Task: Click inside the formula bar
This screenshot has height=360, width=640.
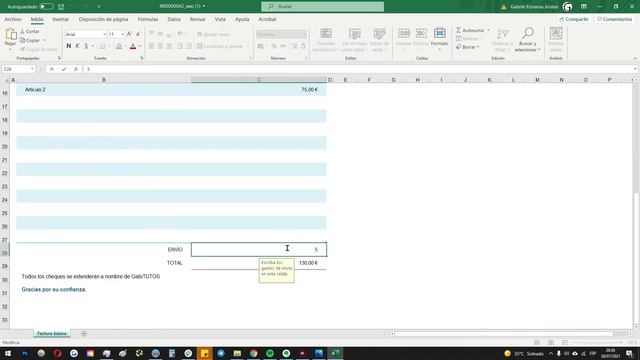Action: [x=359, y=69]
